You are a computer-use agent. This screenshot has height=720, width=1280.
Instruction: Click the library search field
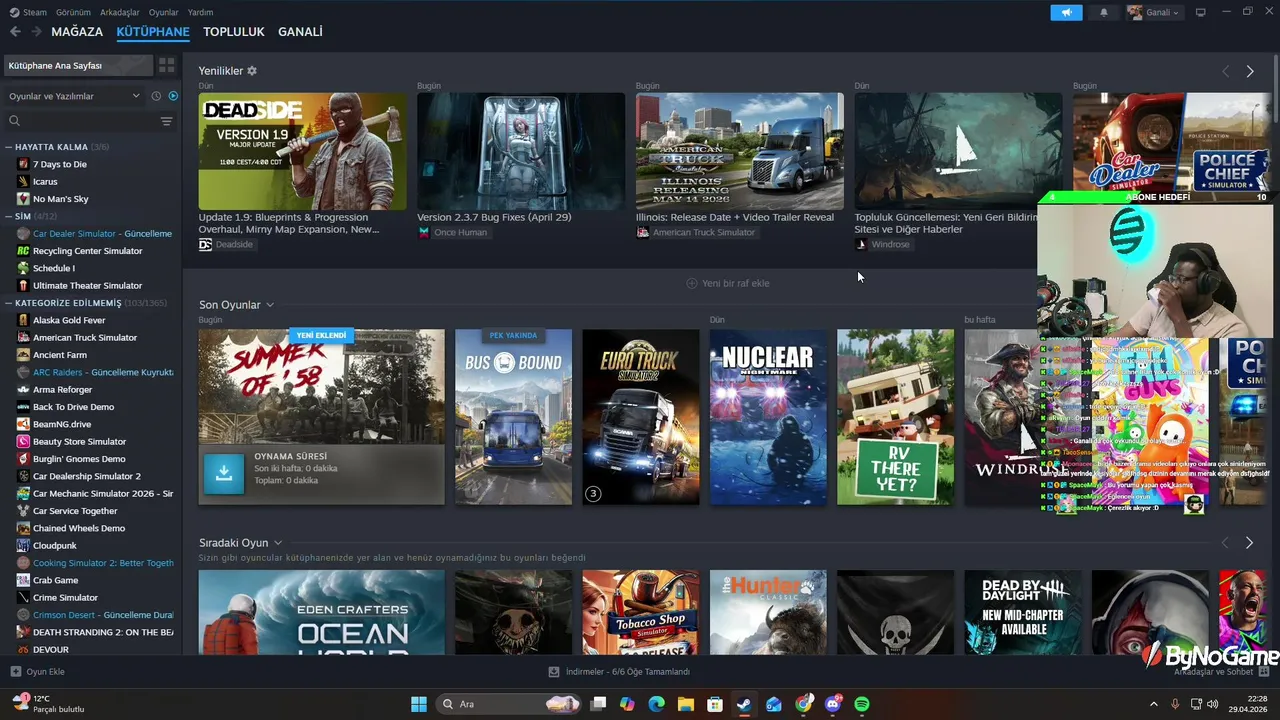point(80,121)
